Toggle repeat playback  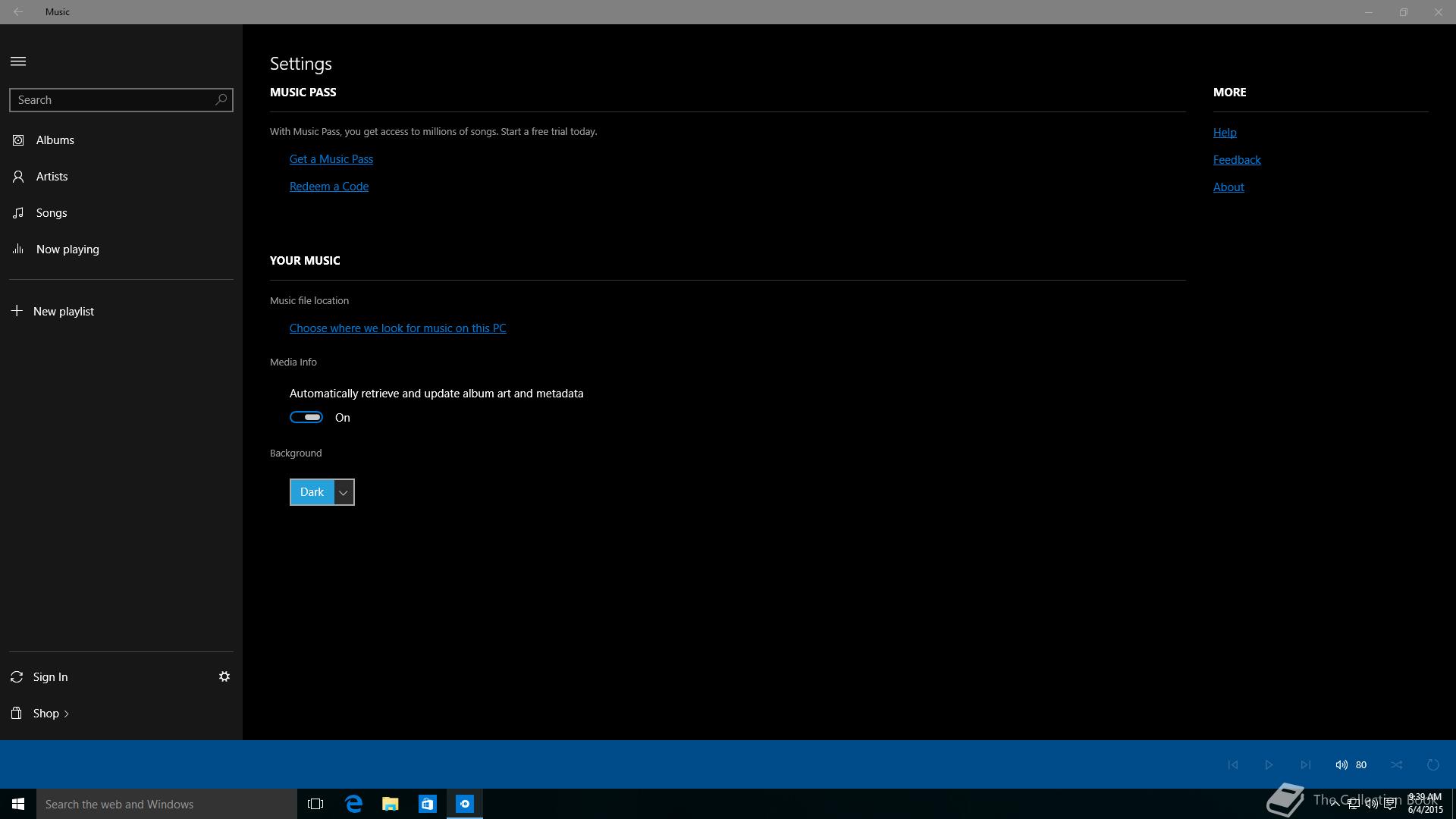point(1433,764)
